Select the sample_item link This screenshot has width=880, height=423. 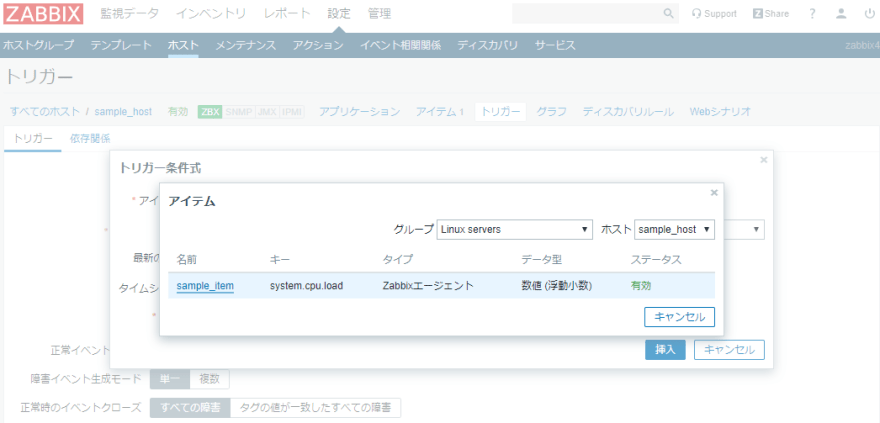pyautogui.click(x=205, y=286)
